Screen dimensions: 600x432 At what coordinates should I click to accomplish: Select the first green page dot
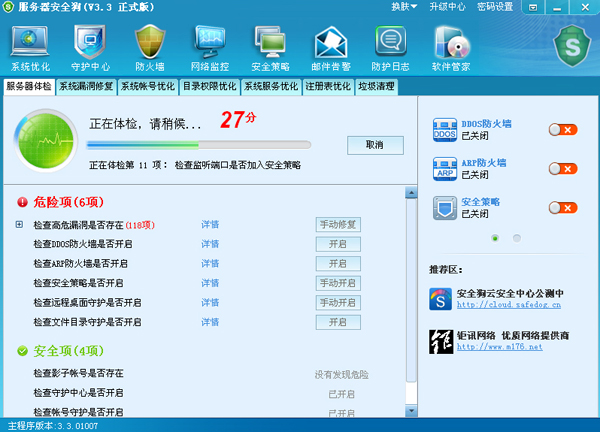point(495,238)
